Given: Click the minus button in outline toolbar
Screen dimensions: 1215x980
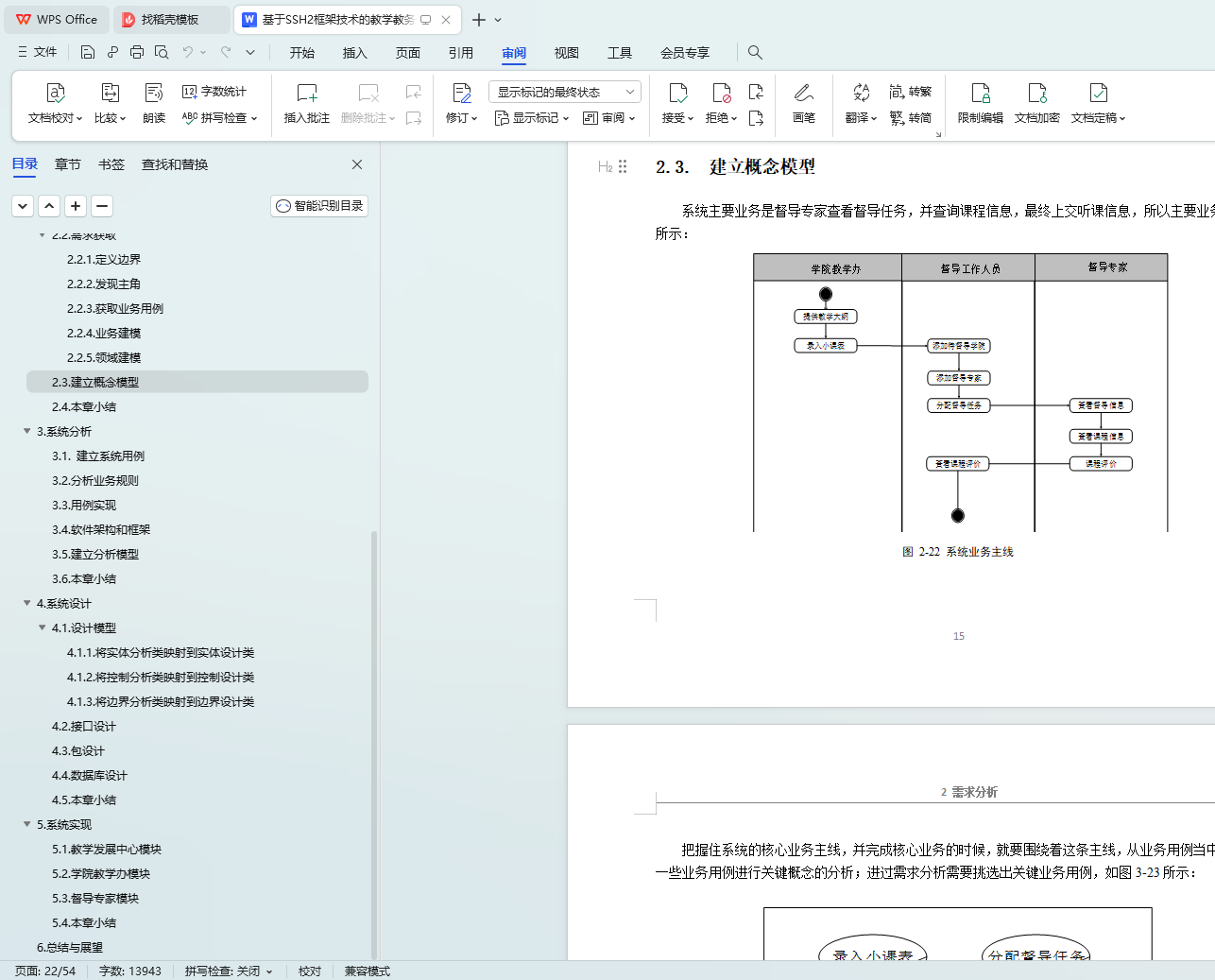Looking at the screenshot, I should [x=102, y=206].
